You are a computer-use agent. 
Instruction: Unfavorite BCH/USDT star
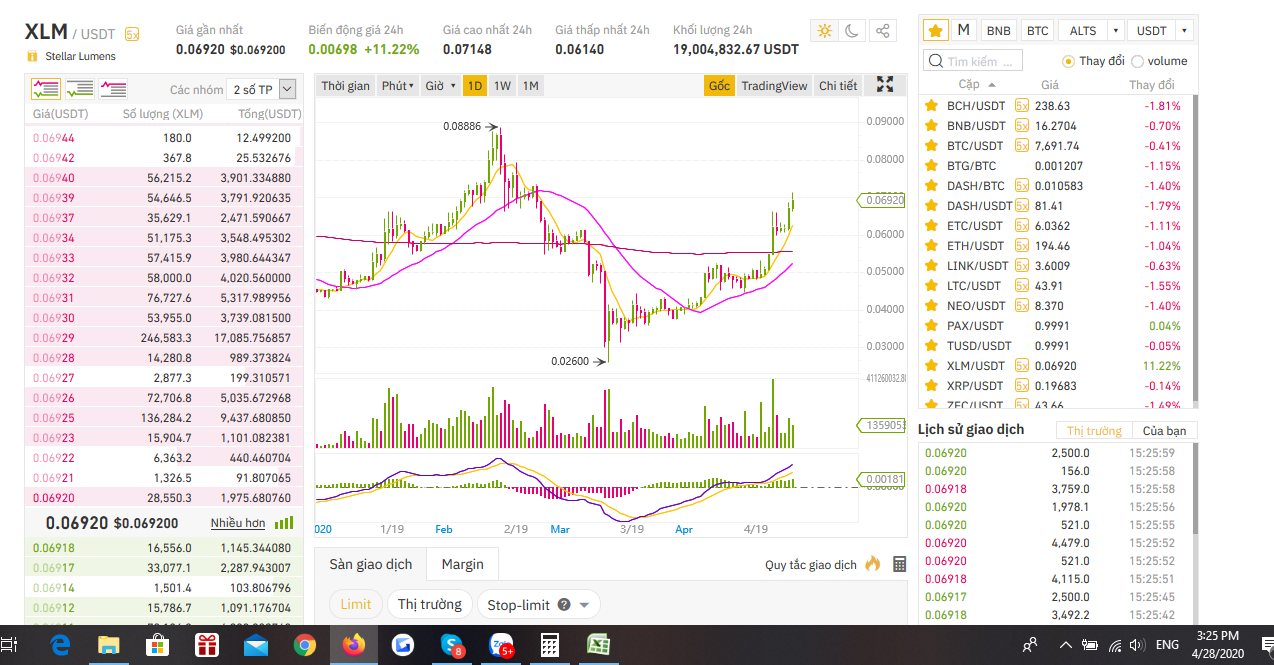coord(931,105)
